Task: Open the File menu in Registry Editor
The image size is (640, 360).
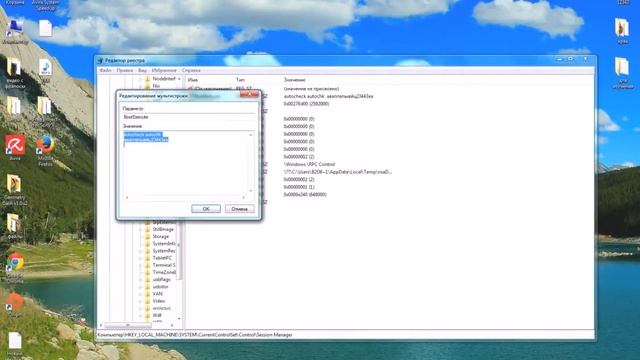Action: click(105, 70)
